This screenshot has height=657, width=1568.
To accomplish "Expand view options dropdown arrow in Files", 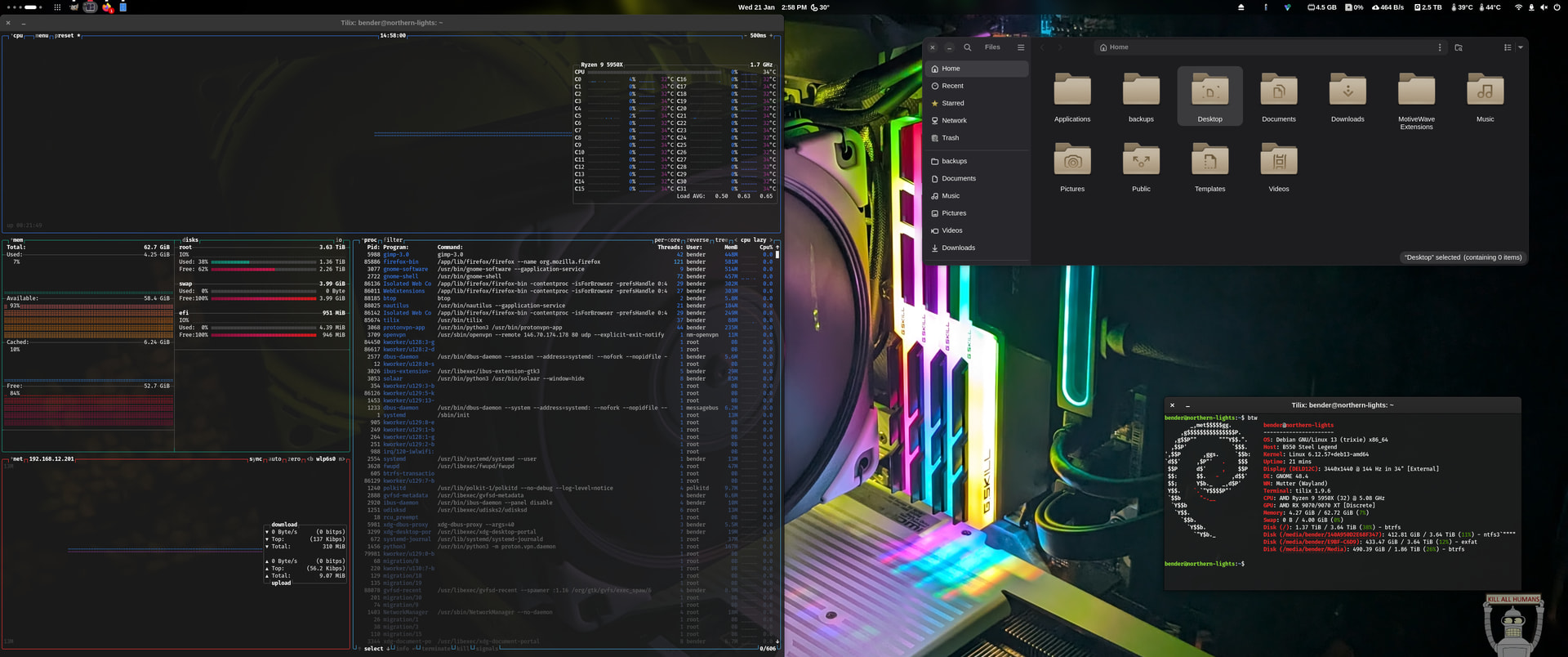I will point(1521,47).
